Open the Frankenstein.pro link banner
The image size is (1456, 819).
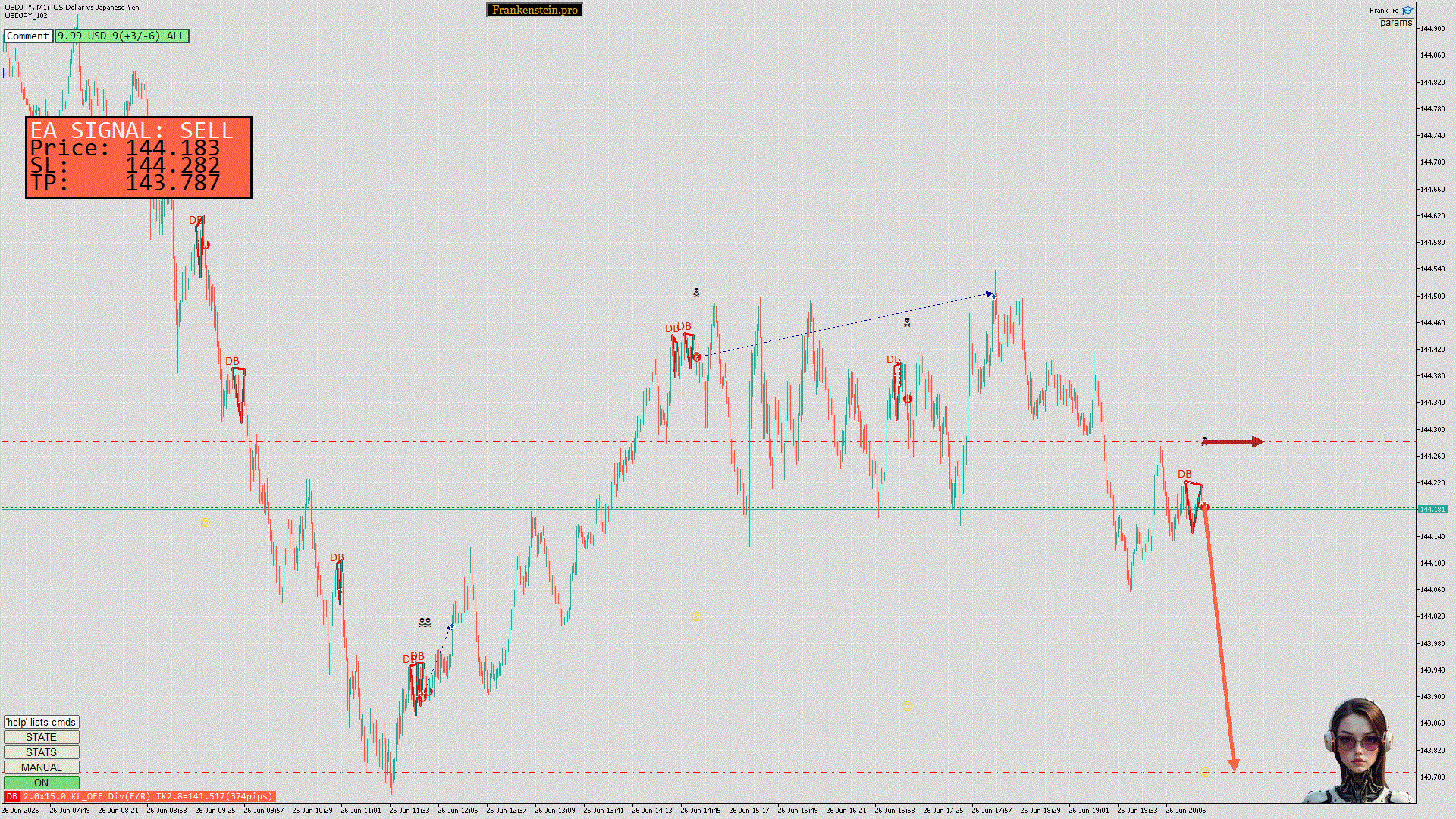click(535, 10)
